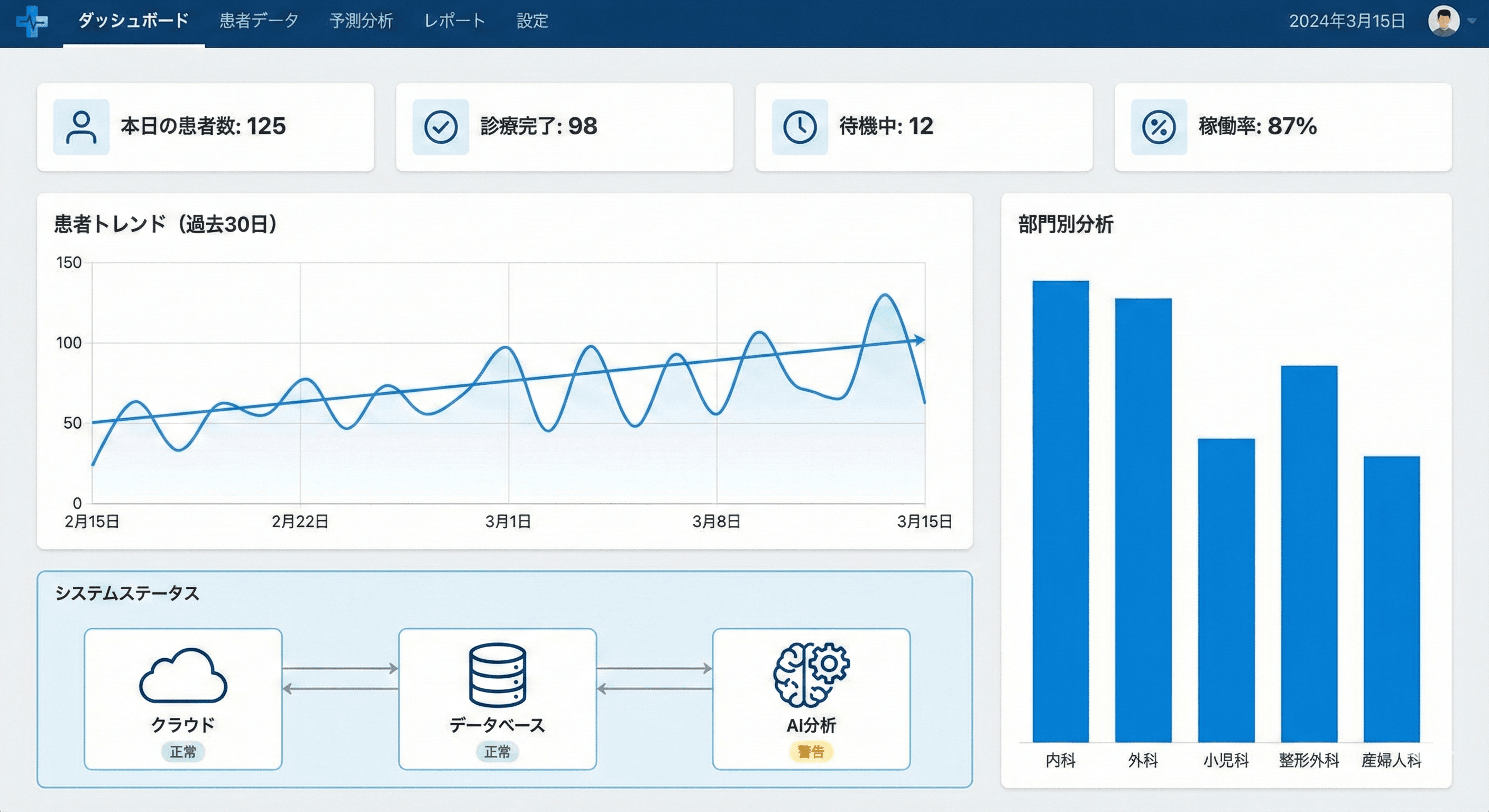Click the medical cross logo icon
Image resolution: width=1489 pixels, height=812 pixels.
(32, 21)
